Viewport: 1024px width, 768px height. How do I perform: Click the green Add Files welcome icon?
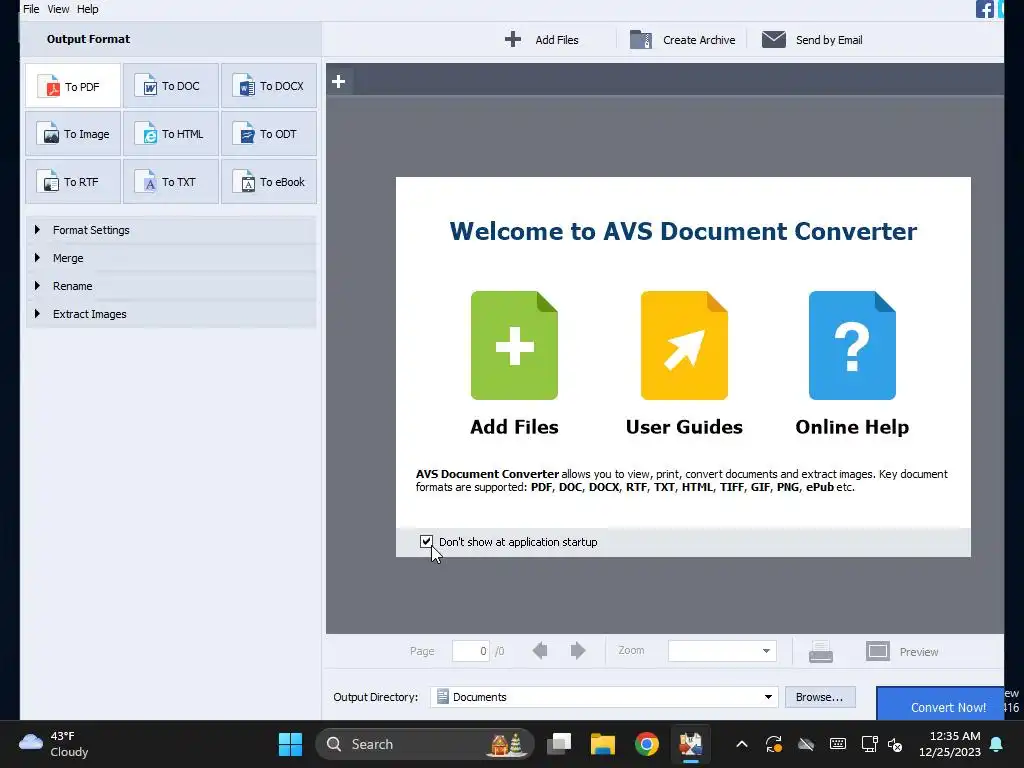(514, 345)
